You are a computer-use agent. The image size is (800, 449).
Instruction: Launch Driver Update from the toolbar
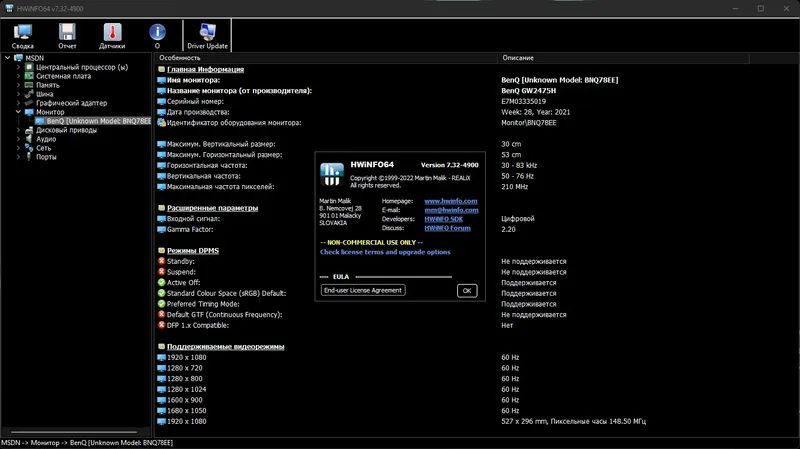(x=207, y=36)
